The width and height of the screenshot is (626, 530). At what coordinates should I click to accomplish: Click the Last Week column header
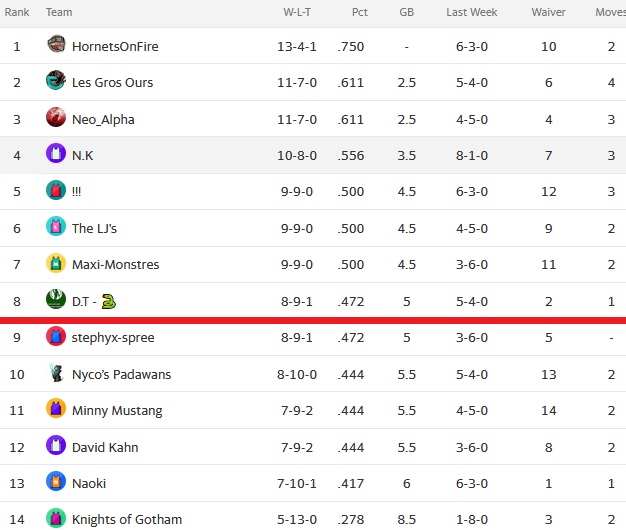point(471,12)
